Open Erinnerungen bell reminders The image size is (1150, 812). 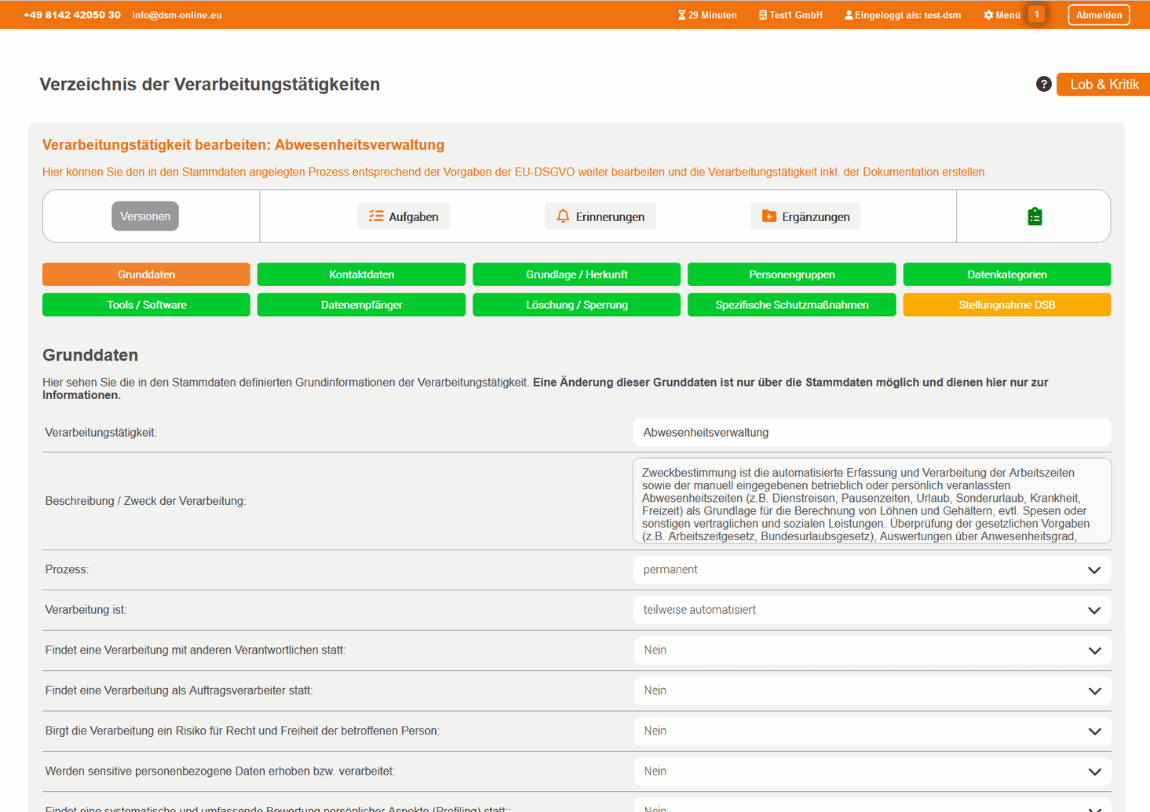(600, 216)
